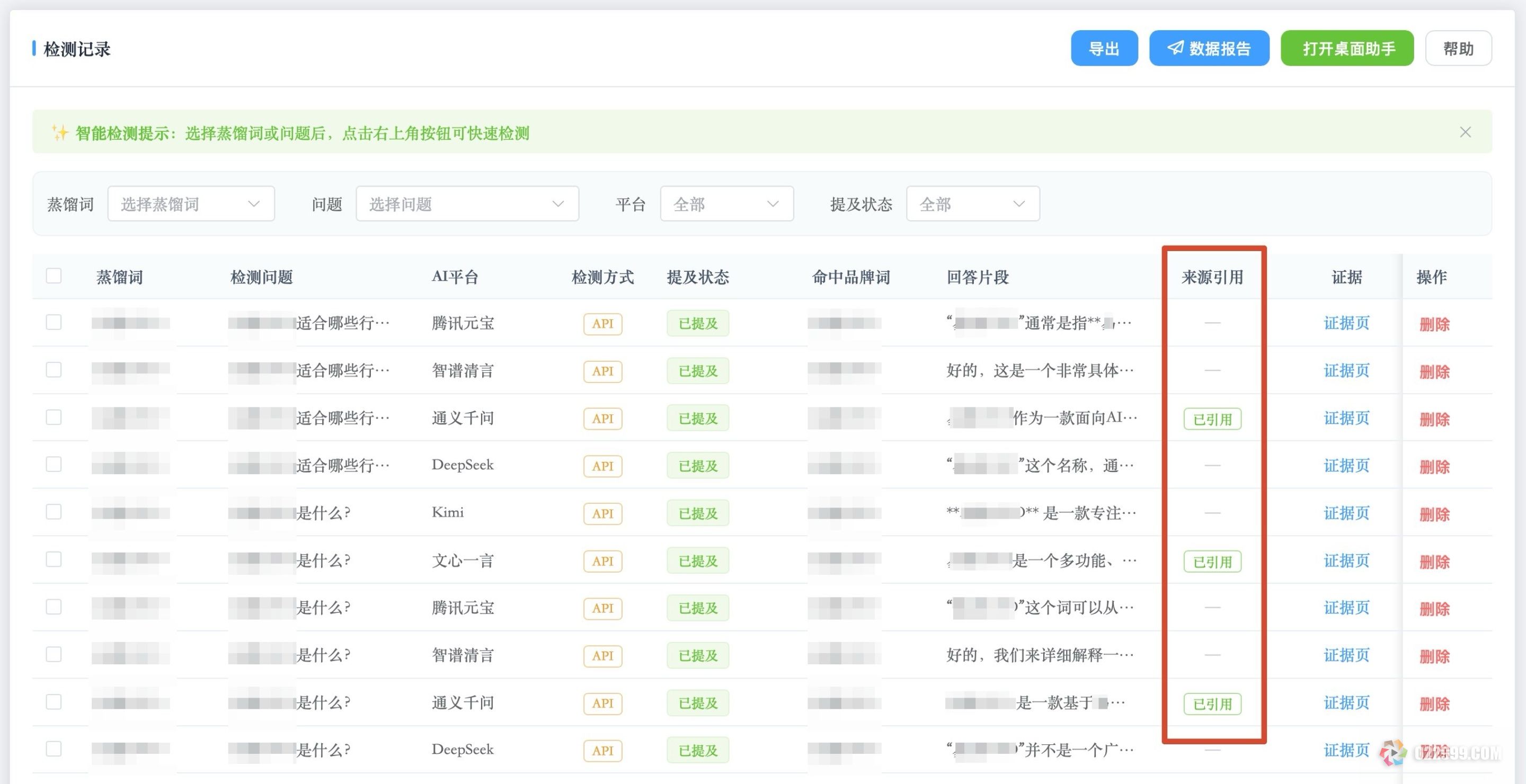Click the paper plane icon in 数据报告

[1175, 48]
